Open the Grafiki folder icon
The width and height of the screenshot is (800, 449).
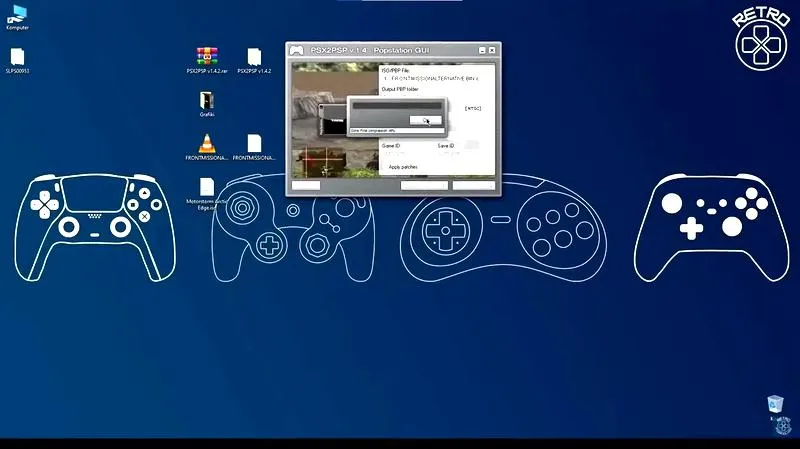pyautogui.click(x=207, y=105)
